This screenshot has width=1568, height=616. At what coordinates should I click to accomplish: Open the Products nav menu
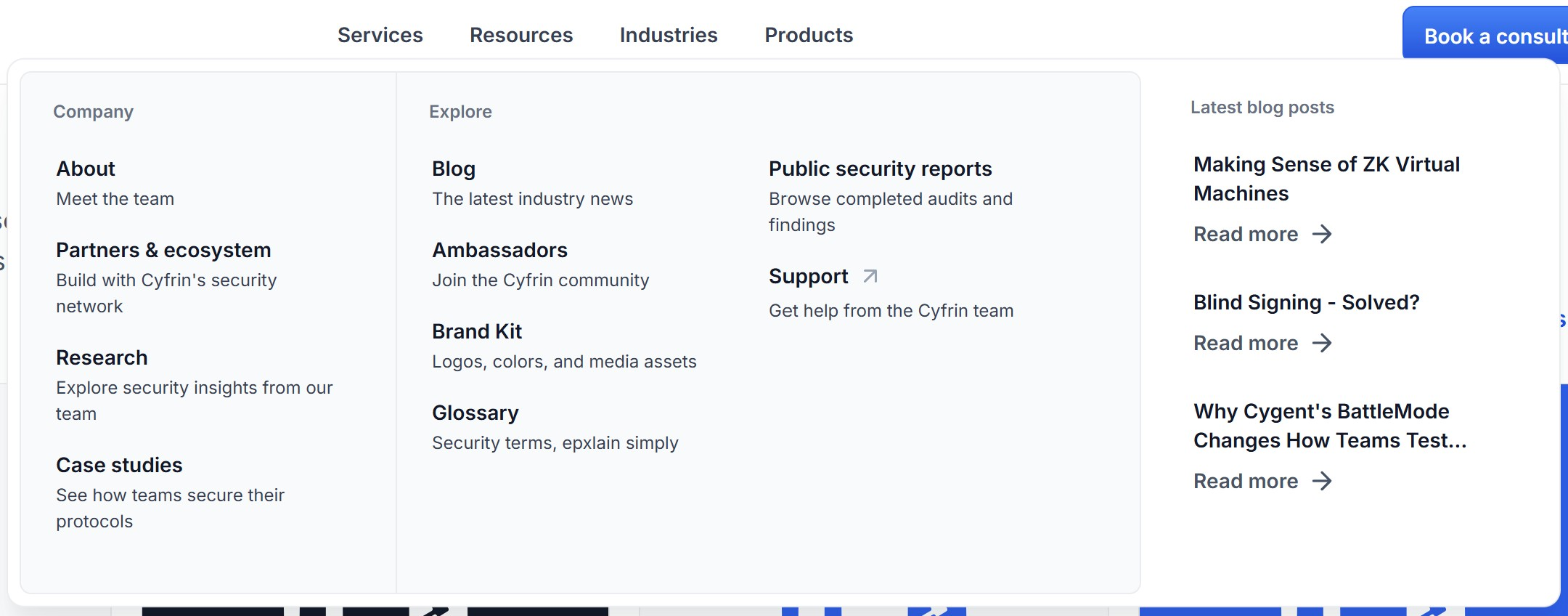click(809, 35)
